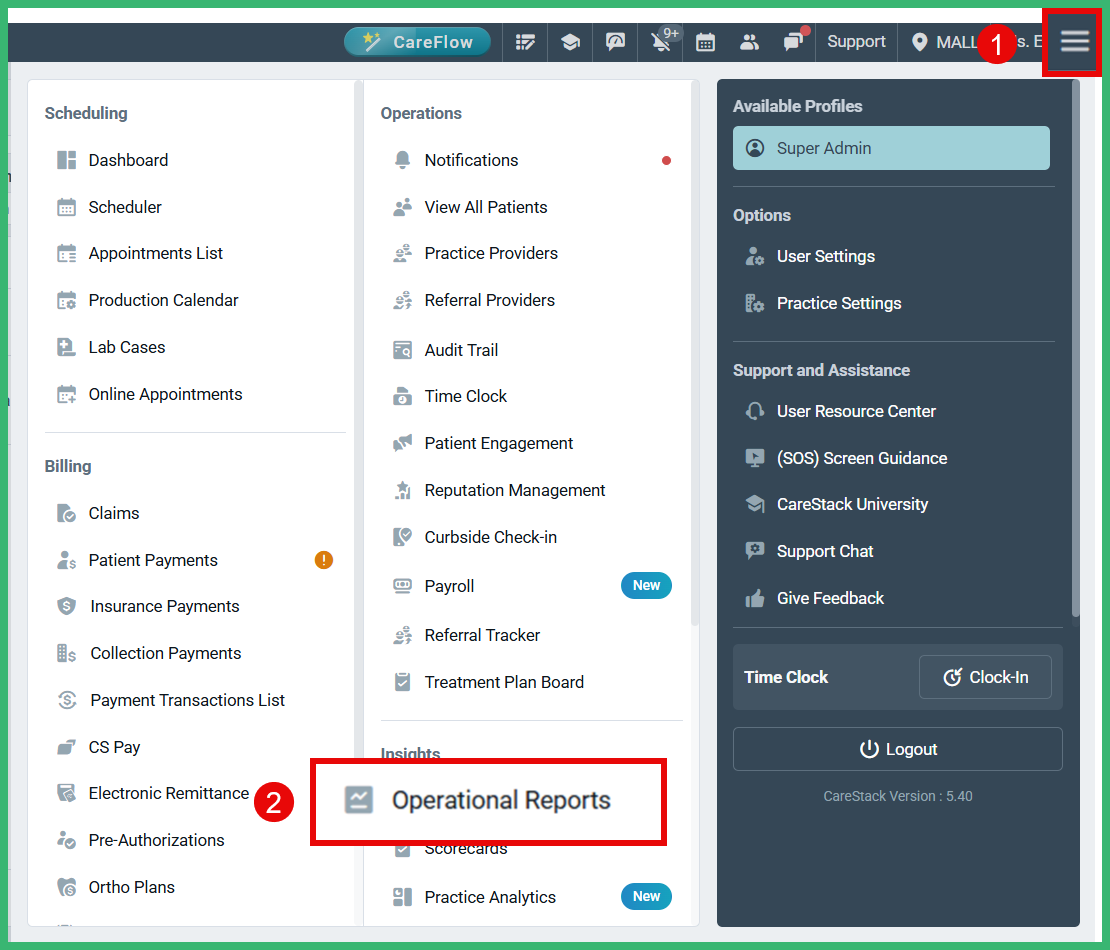Click the CareFlow sparkle button

[x=418, y=42]
